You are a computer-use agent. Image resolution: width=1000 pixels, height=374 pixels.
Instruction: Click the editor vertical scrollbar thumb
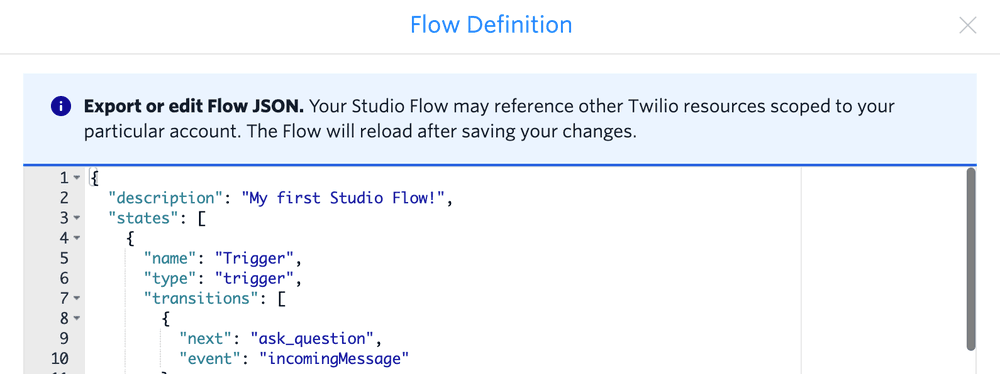(x=971, y=258)
